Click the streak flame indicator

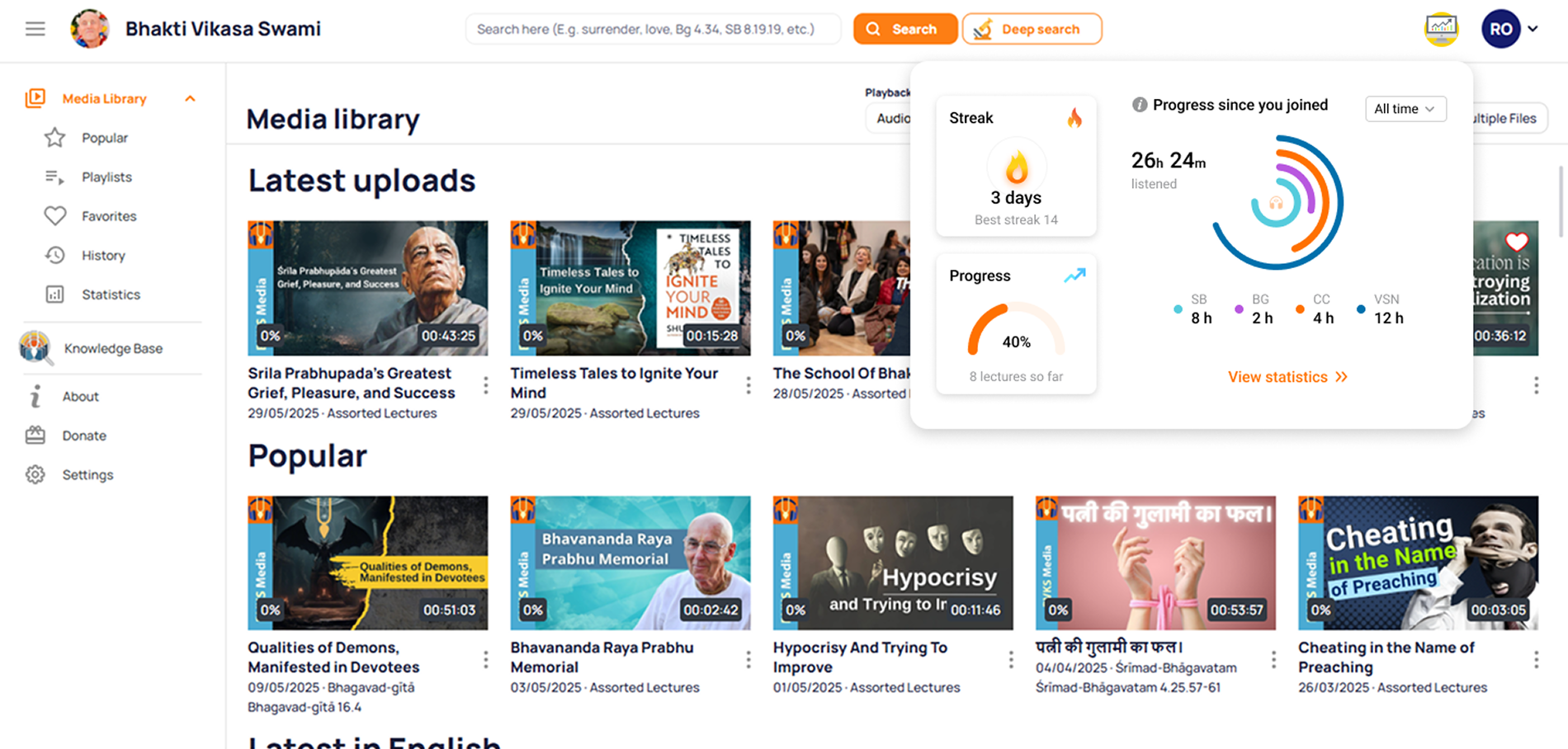(1075, 118)
